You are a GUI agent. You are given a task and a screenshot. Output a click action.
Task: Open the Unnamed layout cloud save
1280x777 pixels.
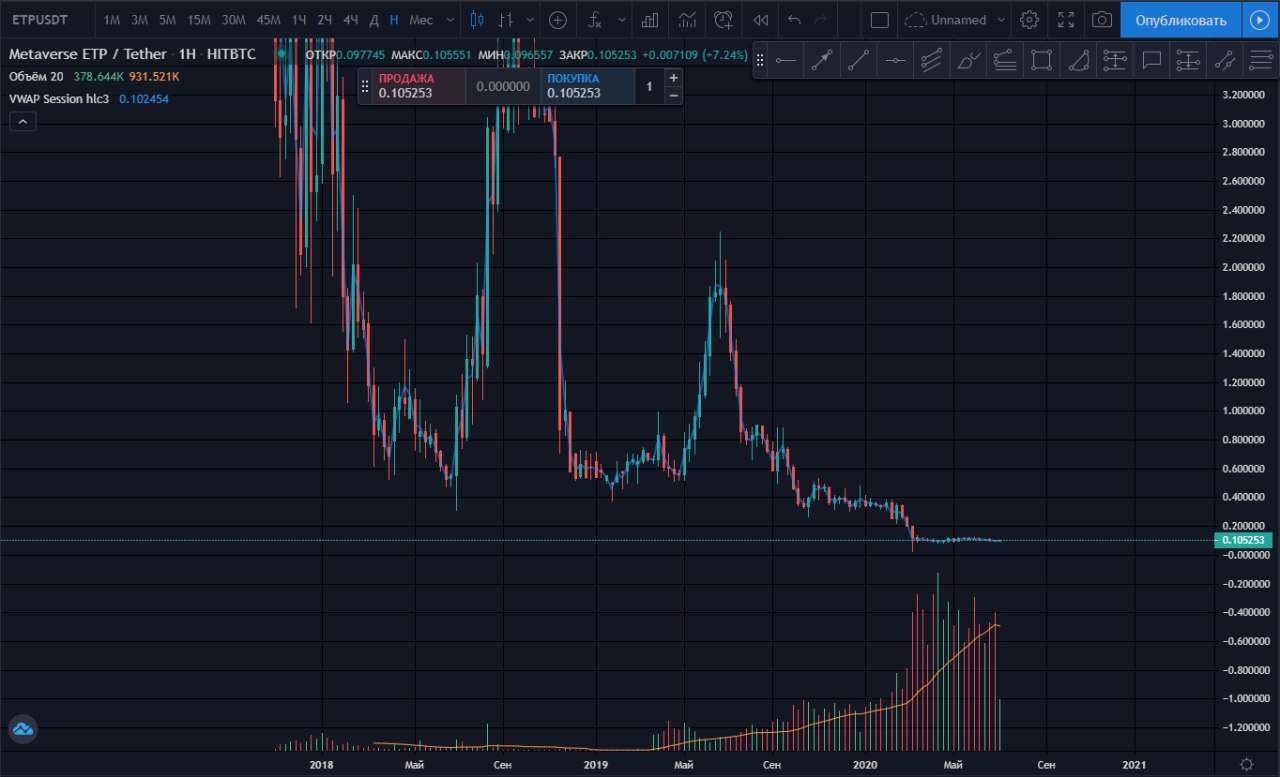point(945,20)
